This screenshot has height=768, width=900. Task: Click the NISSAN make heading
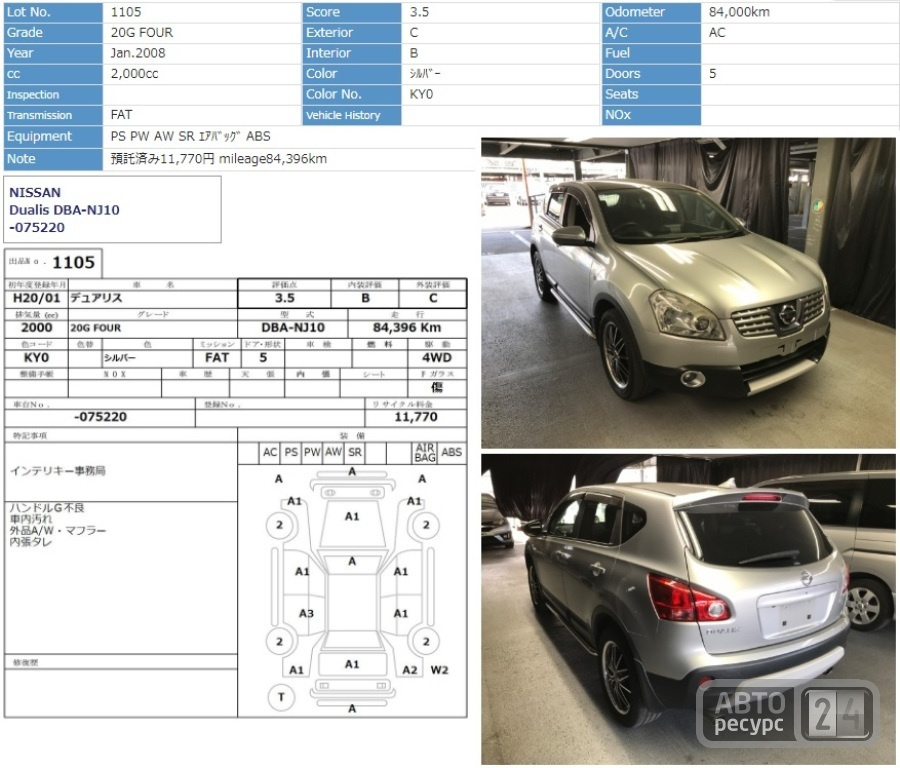click(34, 192)
